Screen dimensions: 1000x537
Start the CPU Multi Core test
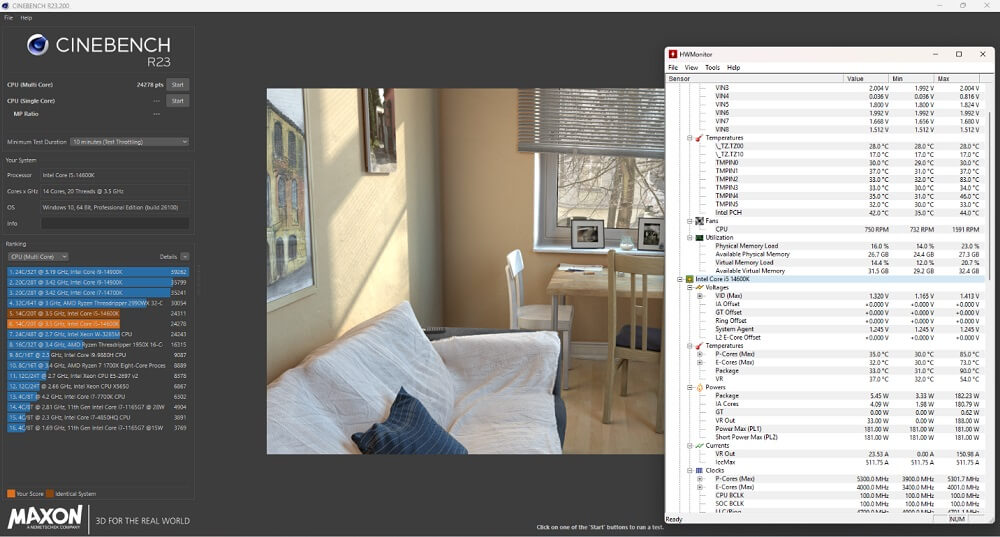tap(178, 85)
